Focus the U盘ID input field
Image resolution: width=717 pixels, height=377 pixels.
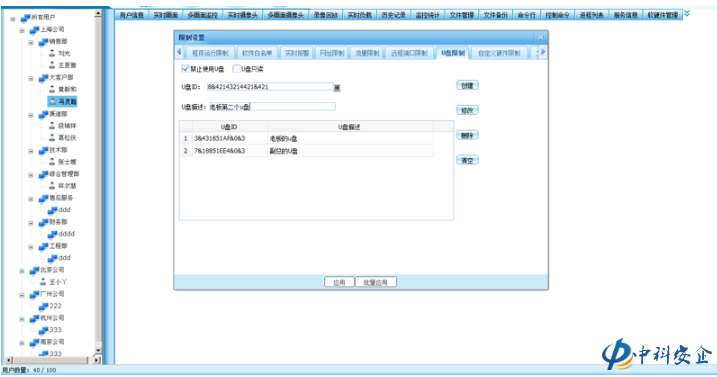tap(269, 87)
